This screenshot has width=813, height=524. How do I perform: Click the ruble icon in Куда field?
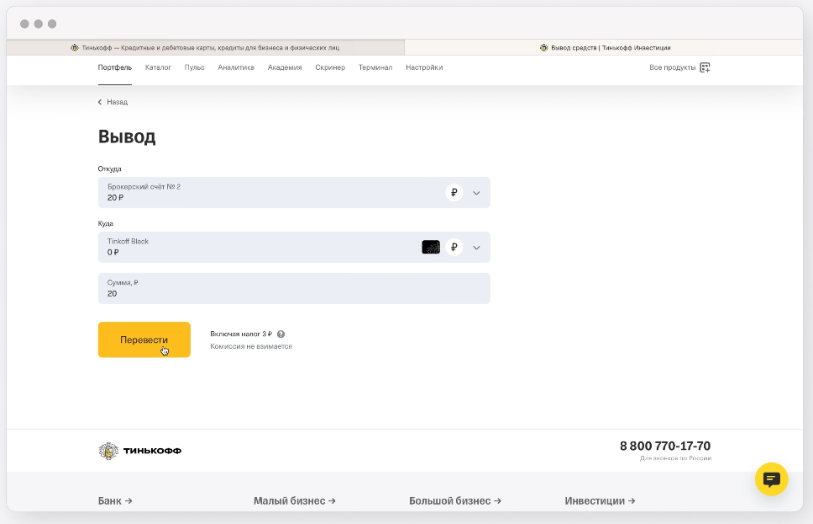(454, 247)
